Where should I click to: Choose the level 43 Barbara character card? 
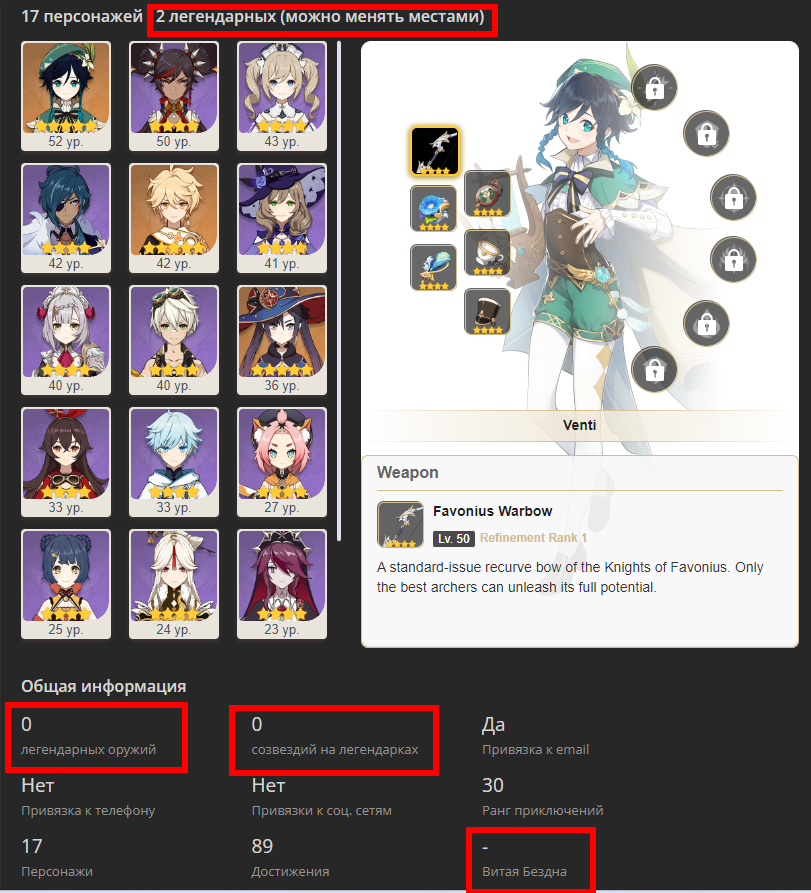click(282, 96)
